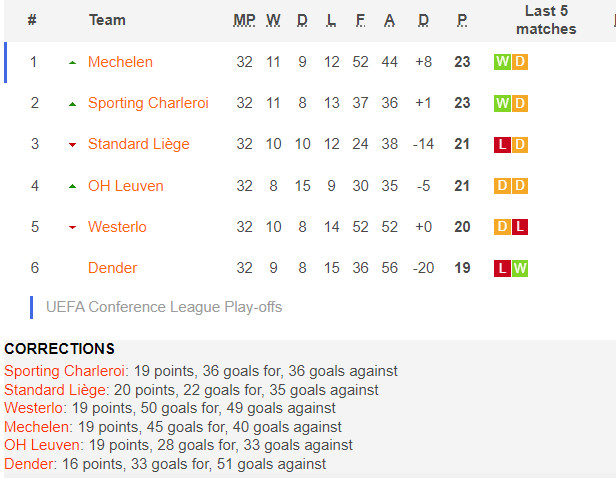Sort table by MP column header
Viewport: 616px width, 478px height.
pos(244,20)
